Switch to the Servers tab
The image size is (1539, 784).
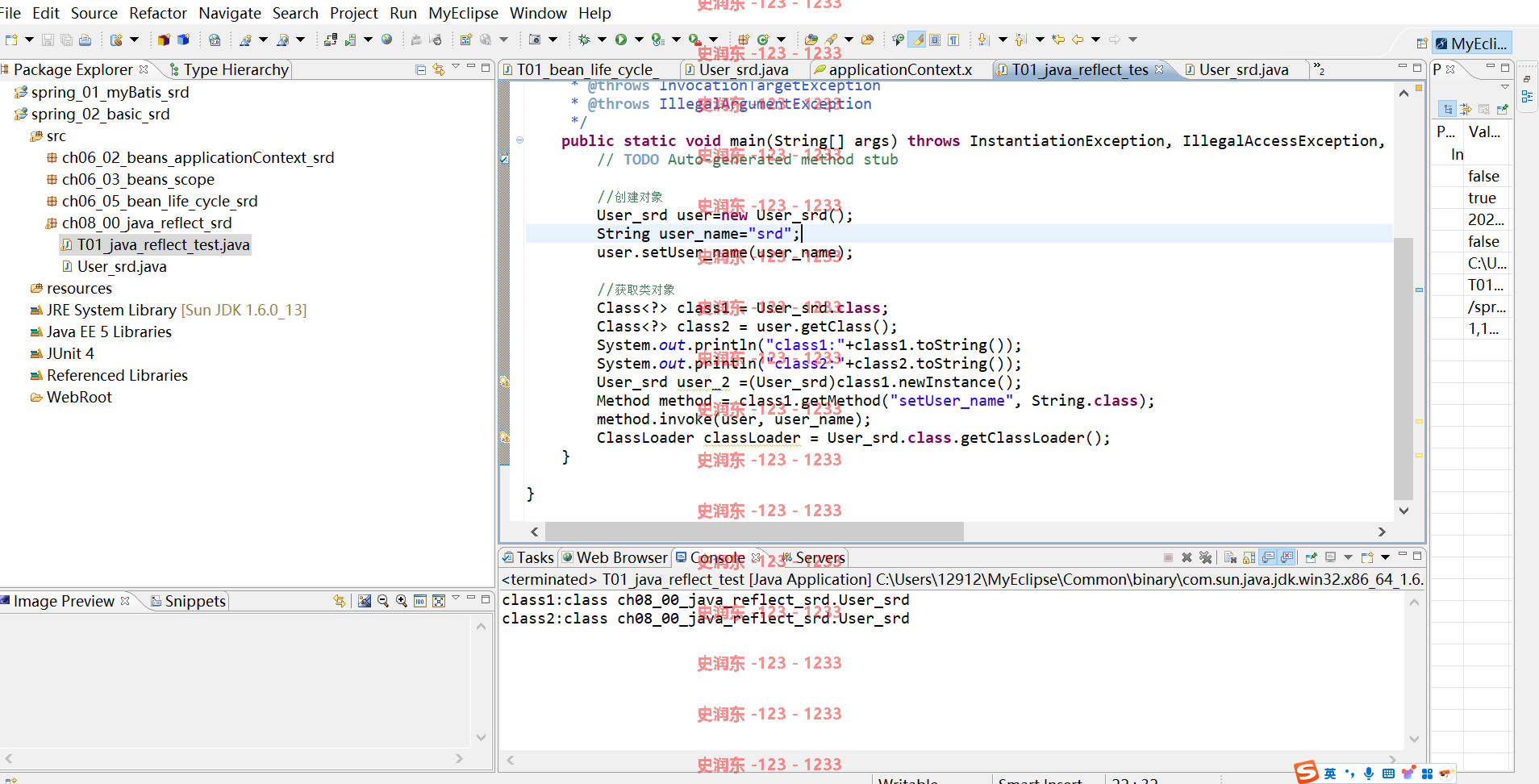point(812,557)
